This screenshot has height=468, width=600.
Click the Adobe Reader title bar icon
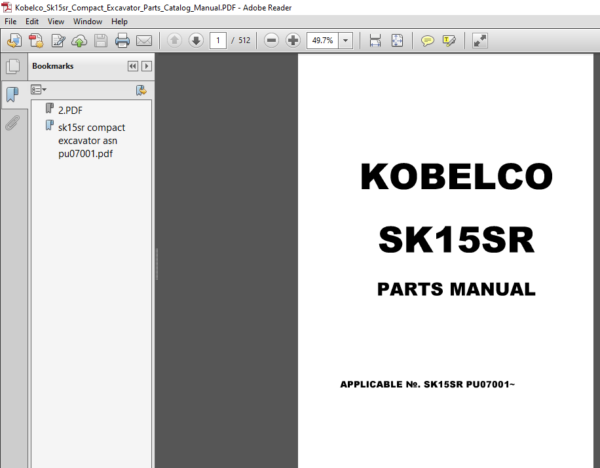pyautogui.click(x=7, y=7)
